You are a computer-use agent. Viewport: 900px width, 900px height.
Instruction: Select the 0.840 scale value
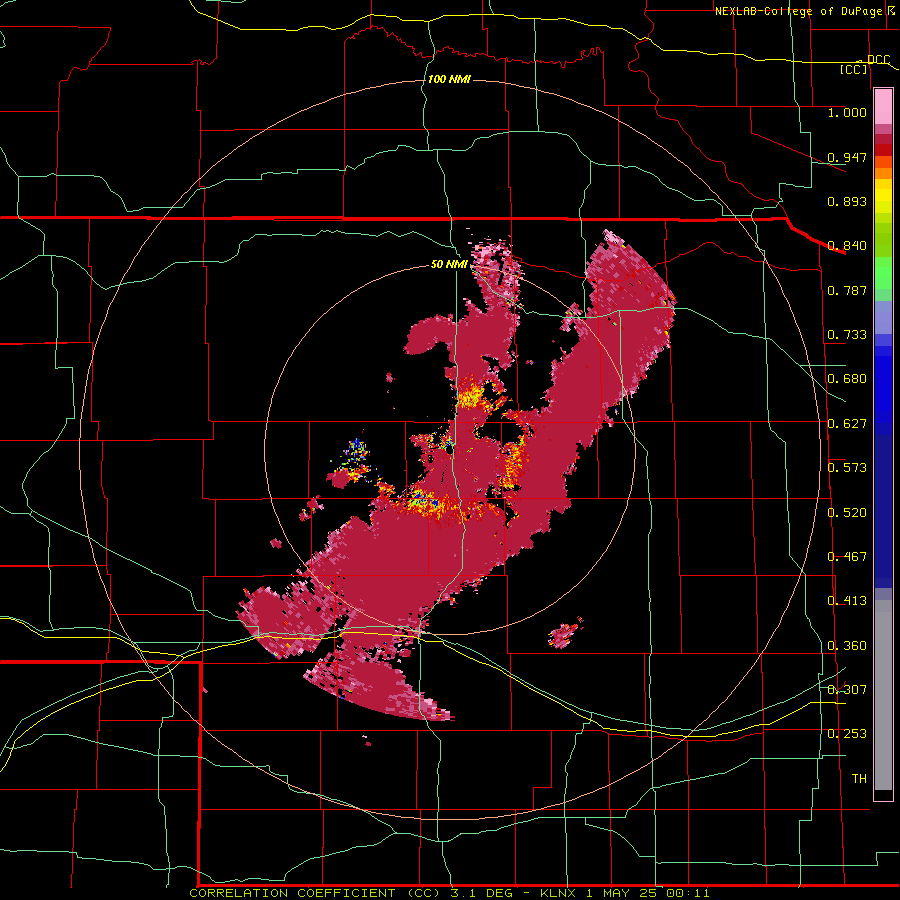pos(847,246)
